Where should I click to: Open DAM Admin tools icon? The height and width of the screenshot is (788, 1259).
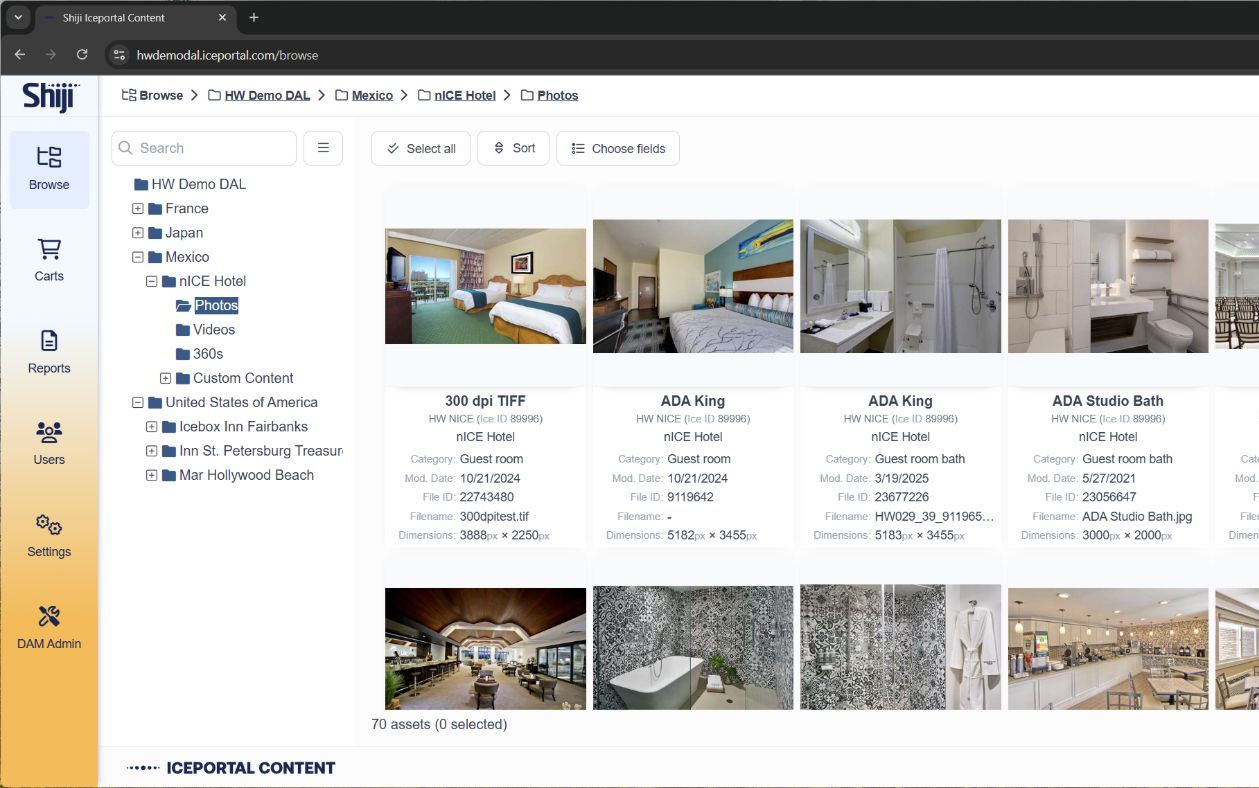(x=49, y=617)
